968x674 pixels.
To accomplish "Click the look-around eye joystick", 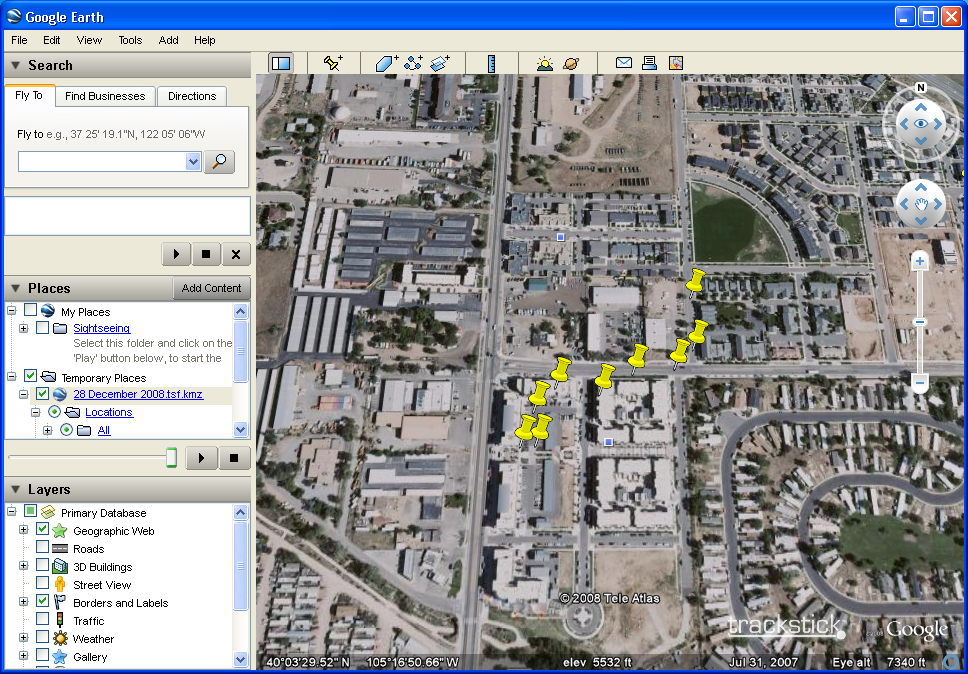I will pos(920,123).
